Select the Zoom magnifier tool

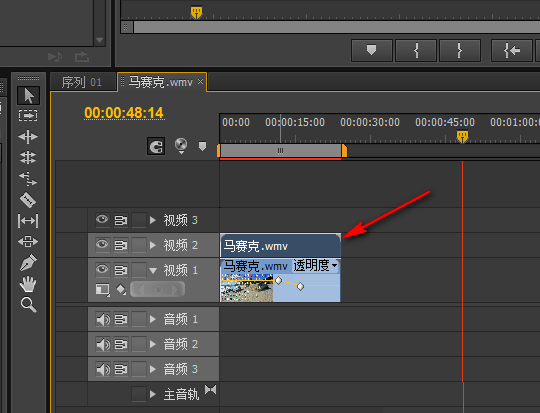pyautogui.click(x=28, y=305)
